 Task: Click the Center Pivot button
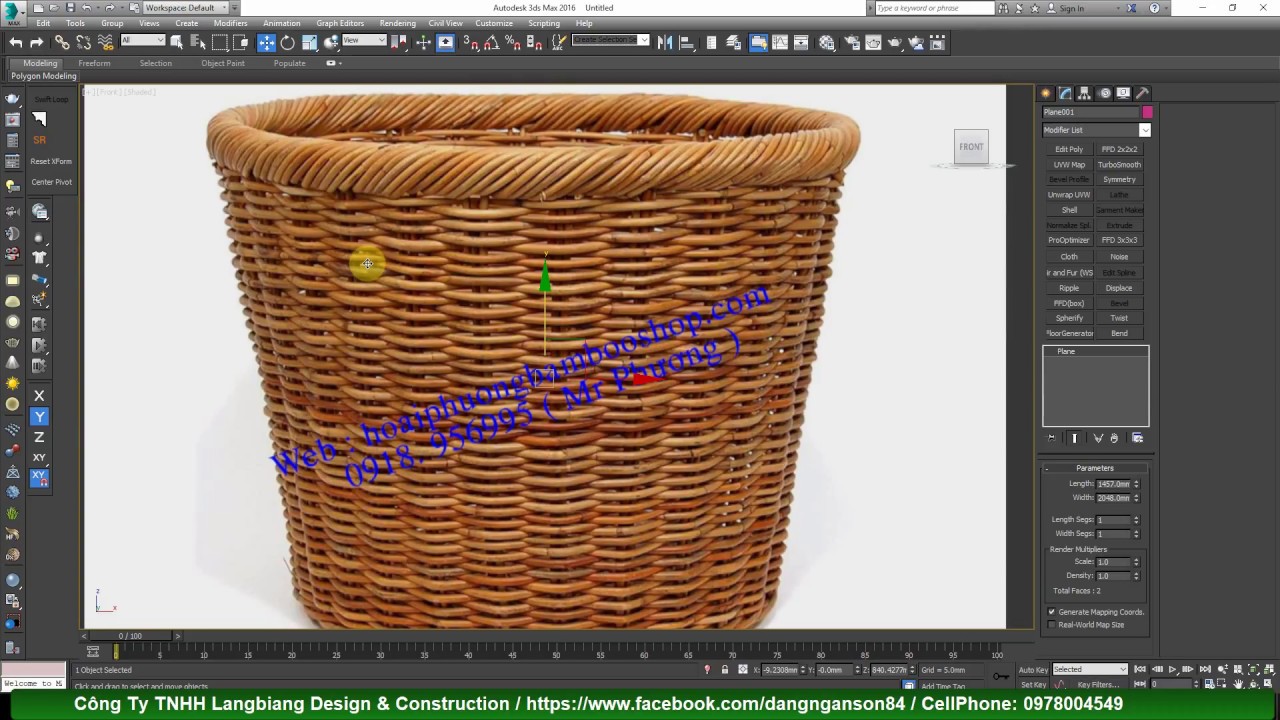coord(51,182)
